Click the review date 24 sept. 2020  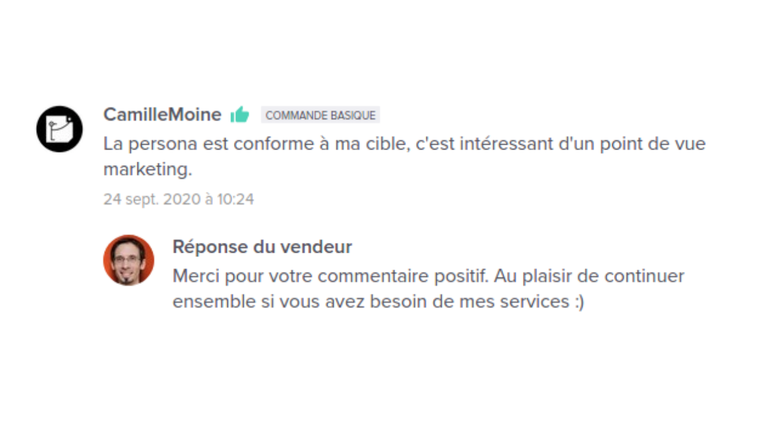[152, 199]
